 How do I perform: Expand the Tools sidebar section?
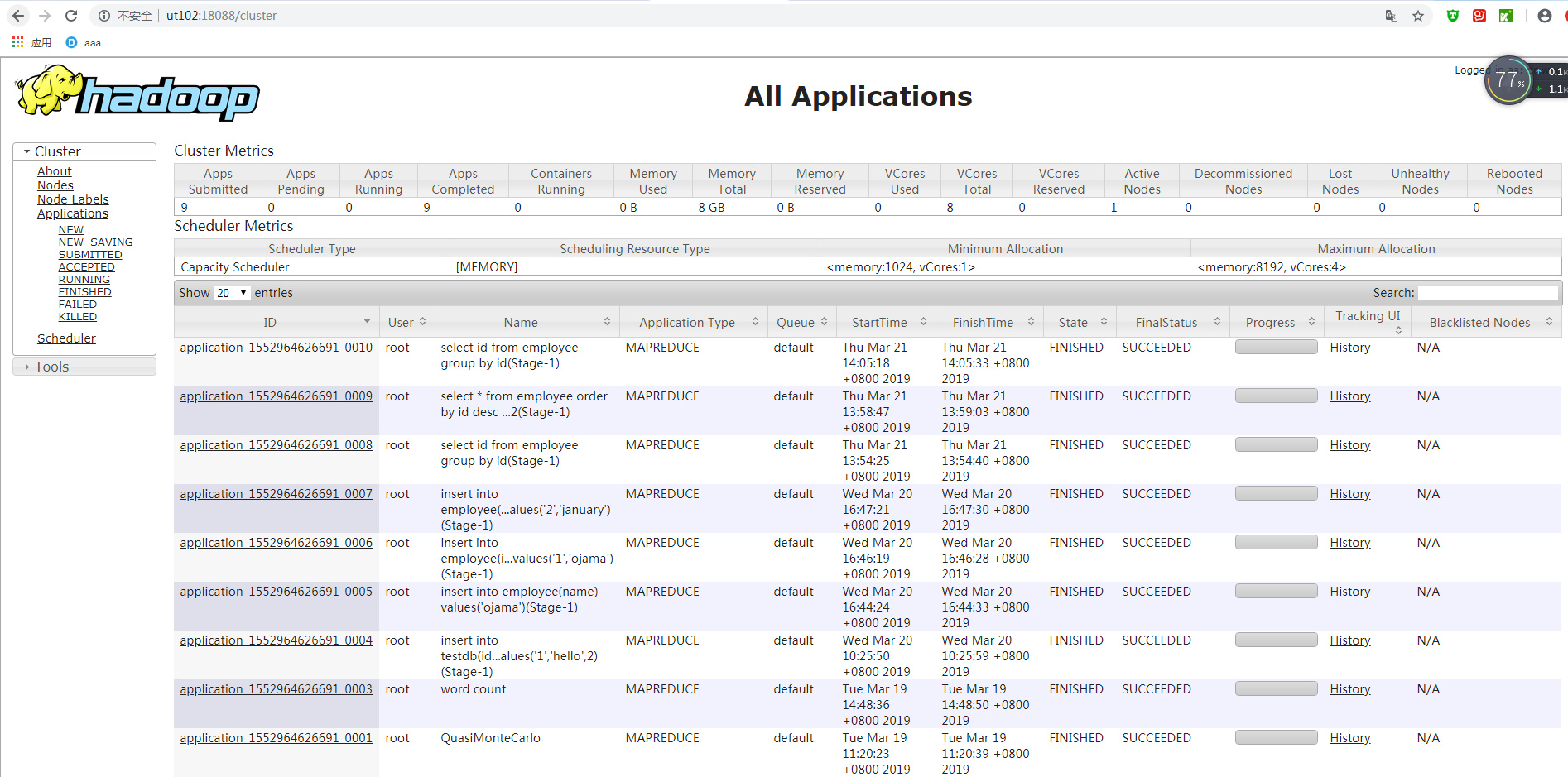84,367
